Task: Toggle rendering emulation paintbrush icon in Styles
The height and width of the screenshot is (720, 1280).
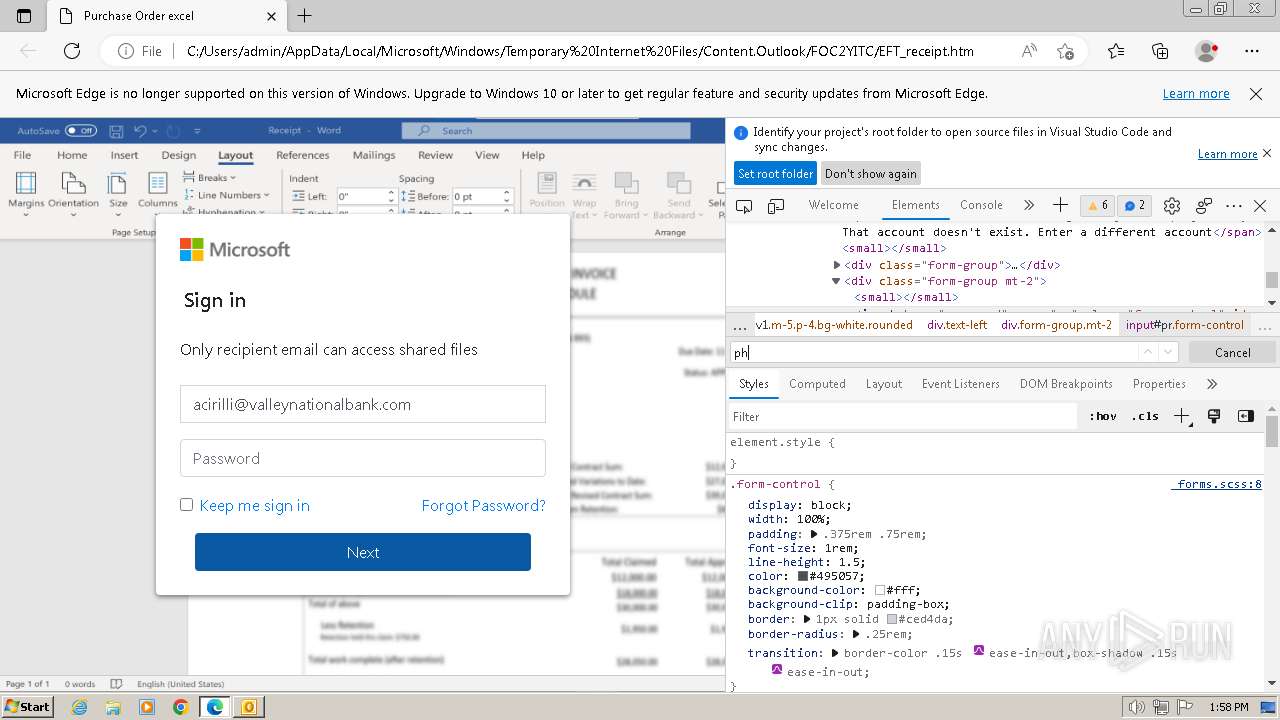Action: [1214, 416]
